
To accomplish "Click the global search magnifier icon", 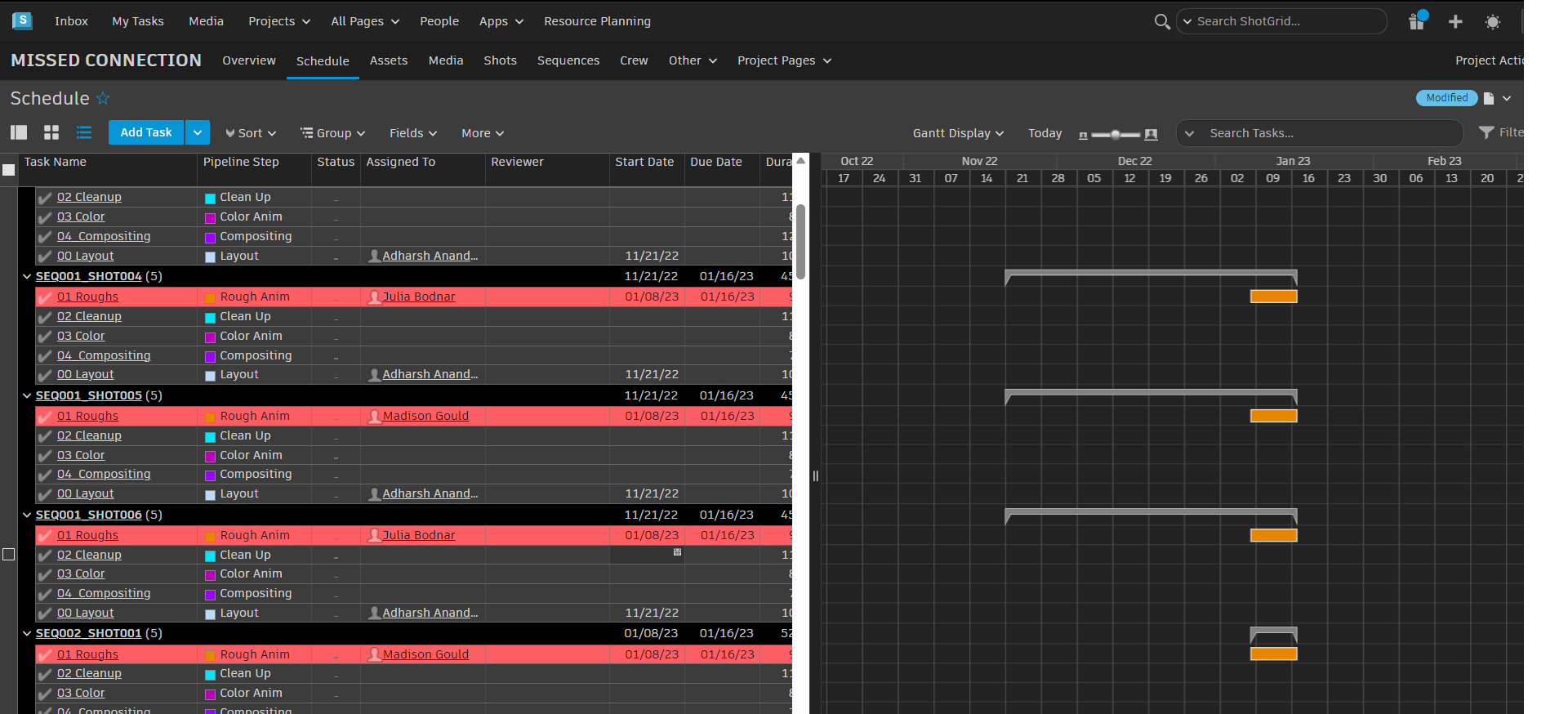I will (x=1161, y=21).
